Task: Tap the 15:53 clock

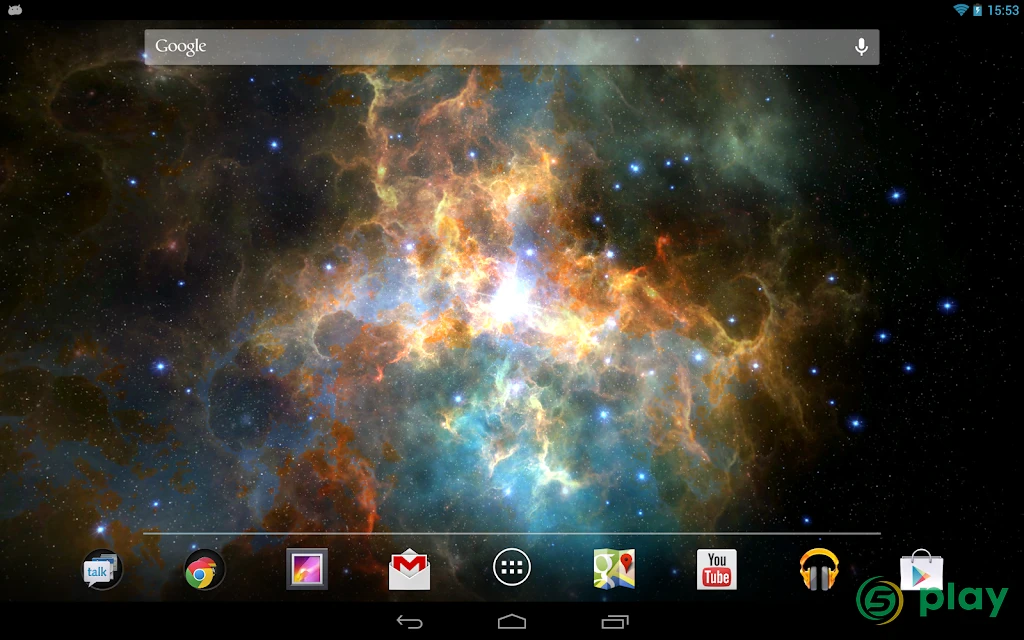Action: 1002,10
